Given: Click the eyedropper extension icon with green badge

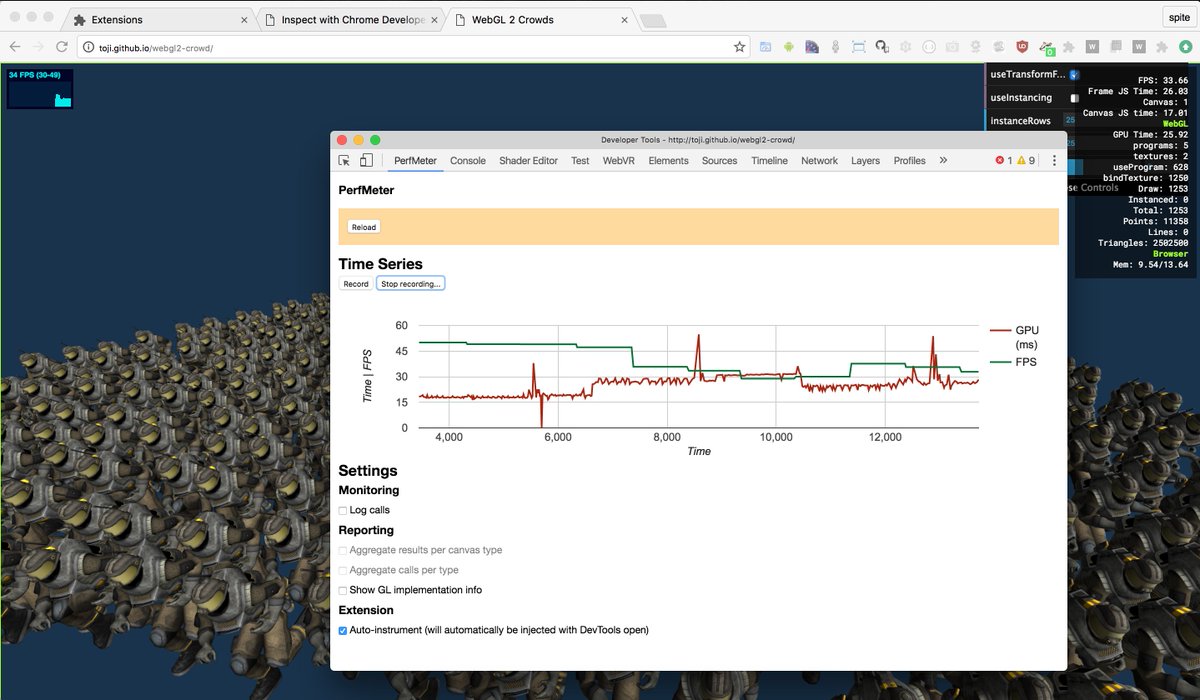Looking at the screenshot, I should (x=1046, y=47).
